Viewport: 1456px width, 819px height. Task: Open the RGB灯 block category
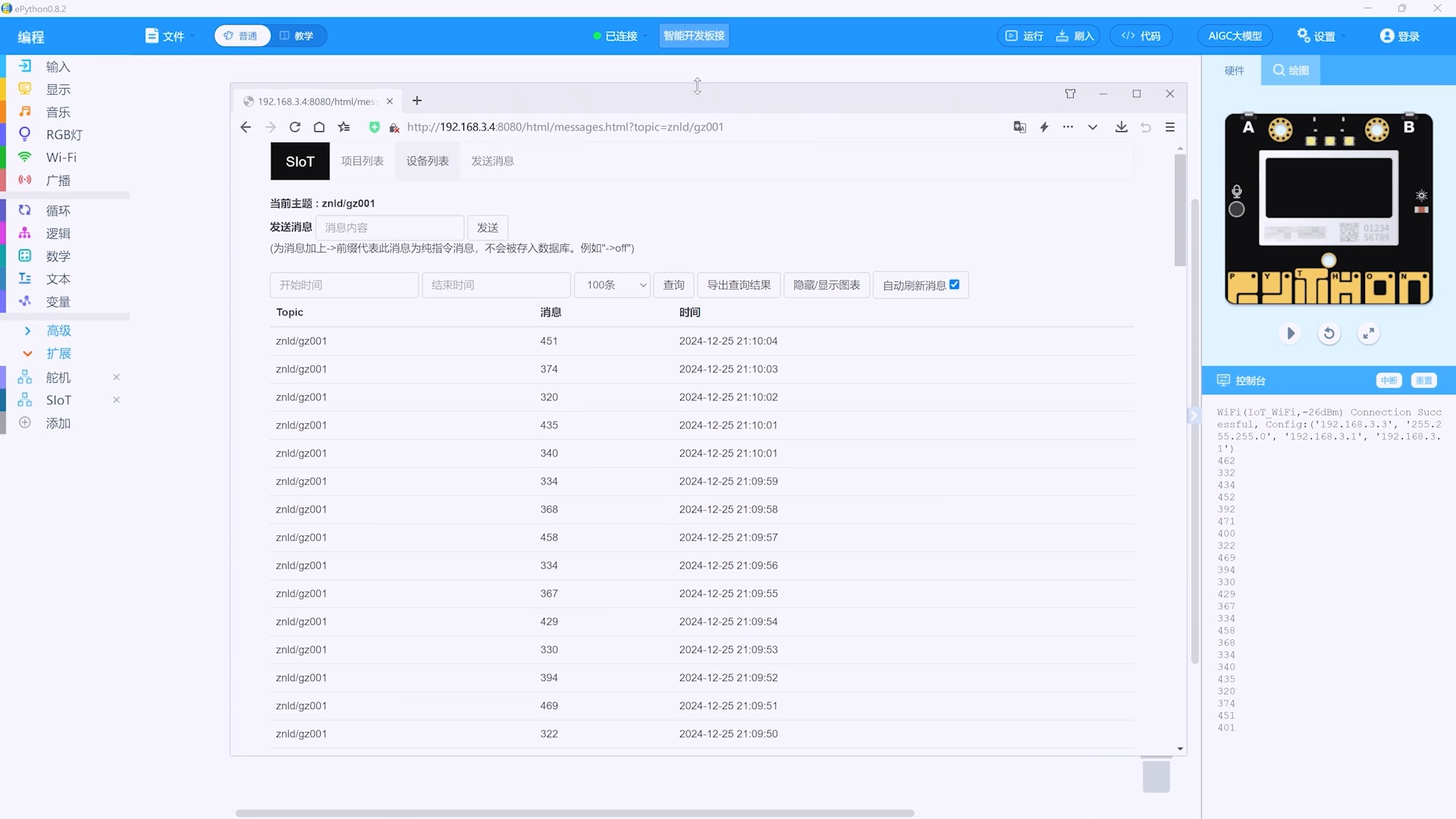64,135
